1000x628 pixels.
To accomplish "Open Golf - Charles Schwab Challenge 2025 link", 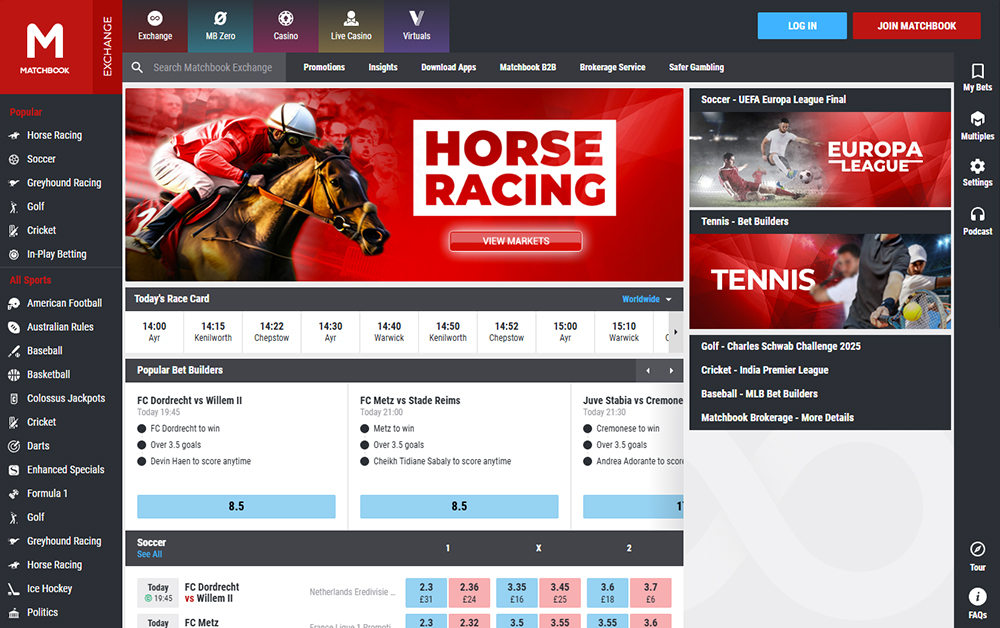I will tap(781, 346).
